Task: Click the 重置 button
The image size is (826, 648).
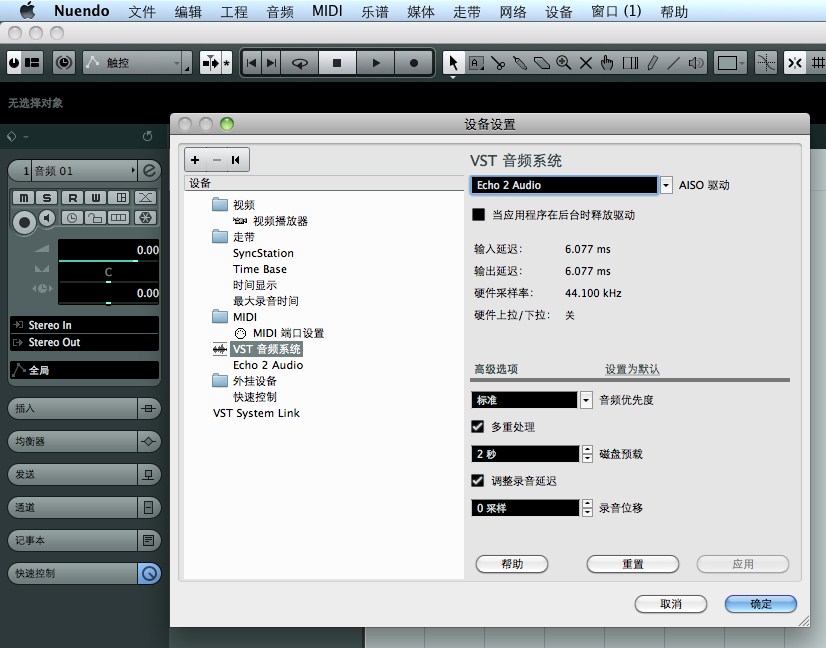Action: (x=633, y=564)
